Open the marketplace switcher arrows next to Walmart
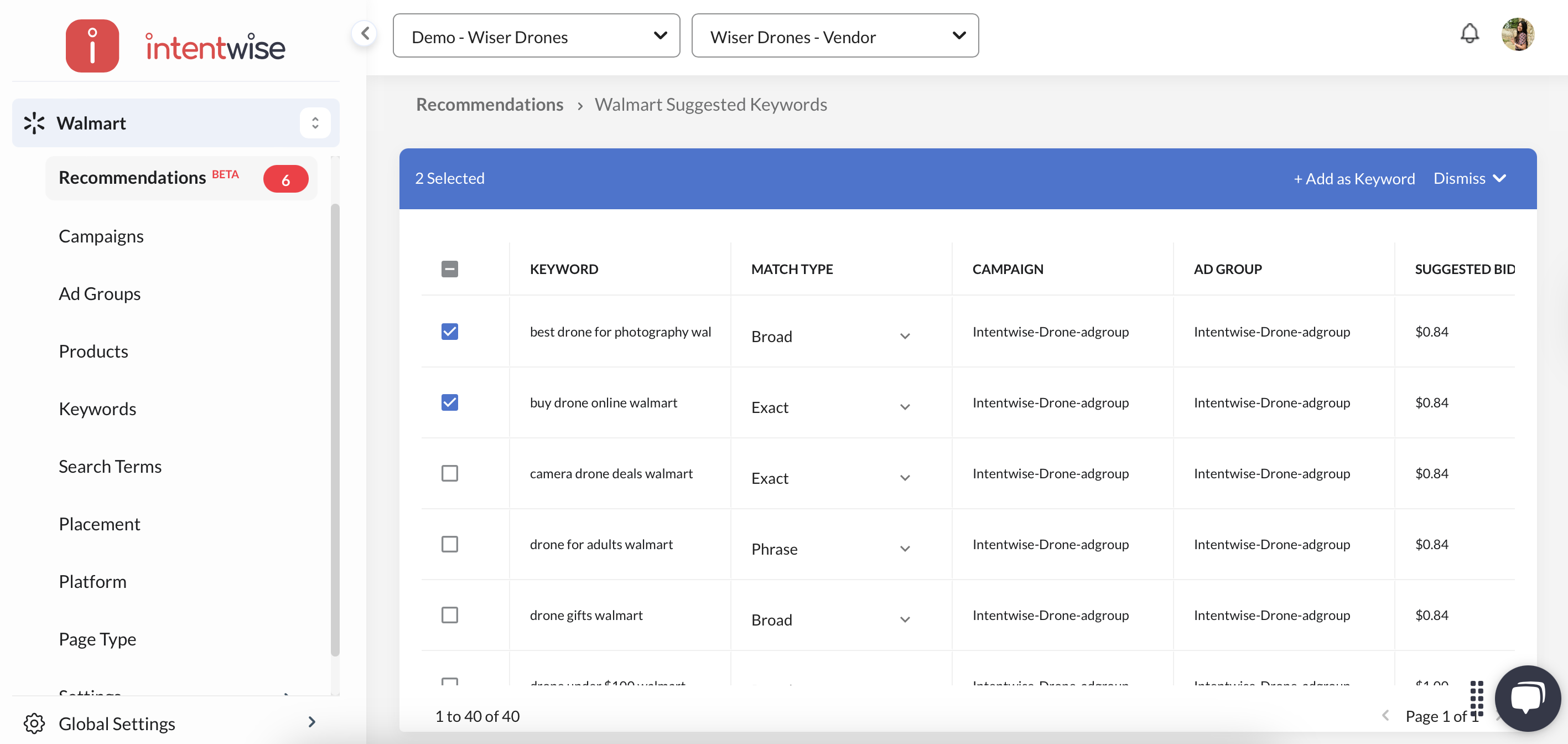Viewport: 1568px width, 744px height. pos(315,123)
